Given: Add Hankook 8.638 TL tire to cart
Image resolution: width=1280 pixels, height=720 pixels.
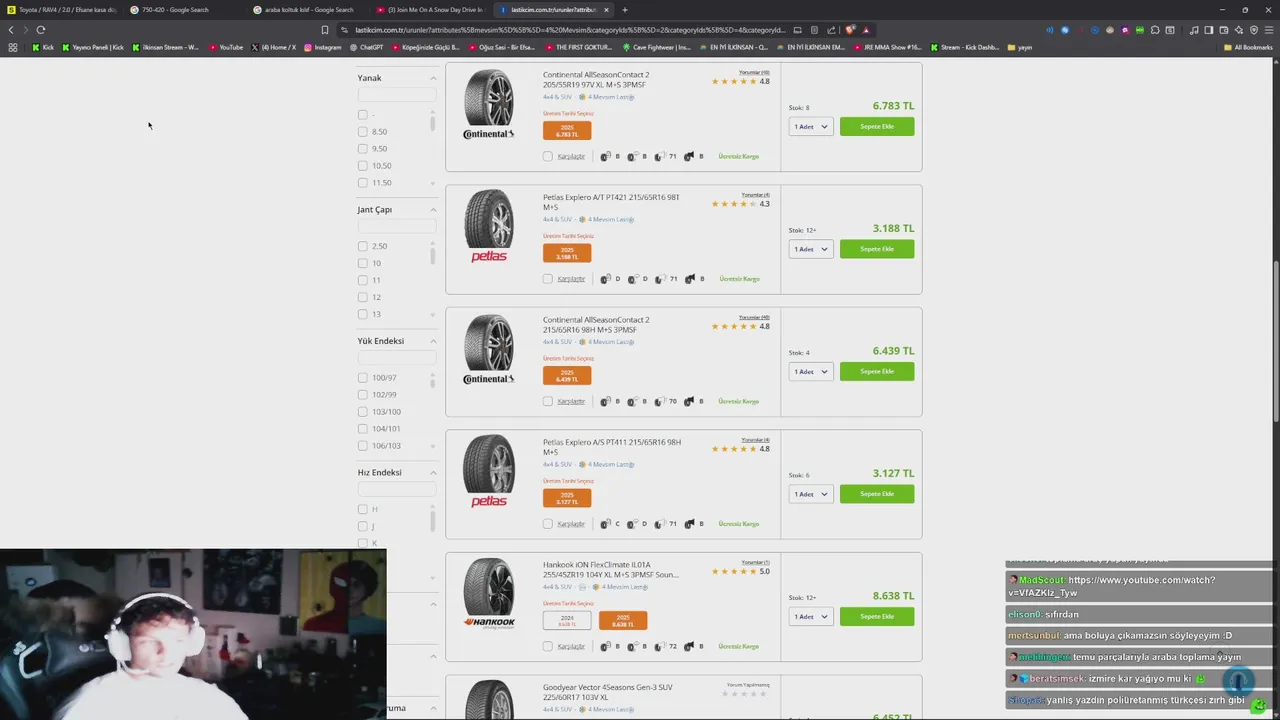Looking at the screenshot, I should pyautogui.click(x=877, y=617).
